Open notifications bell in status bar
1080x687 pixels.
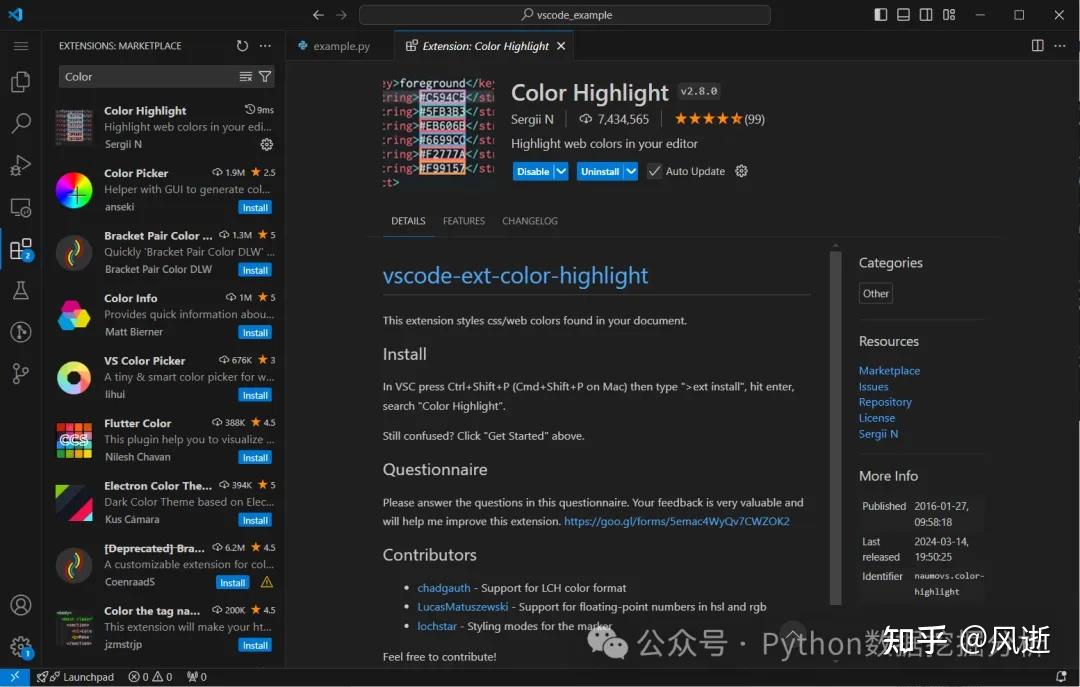[1061, 677]
